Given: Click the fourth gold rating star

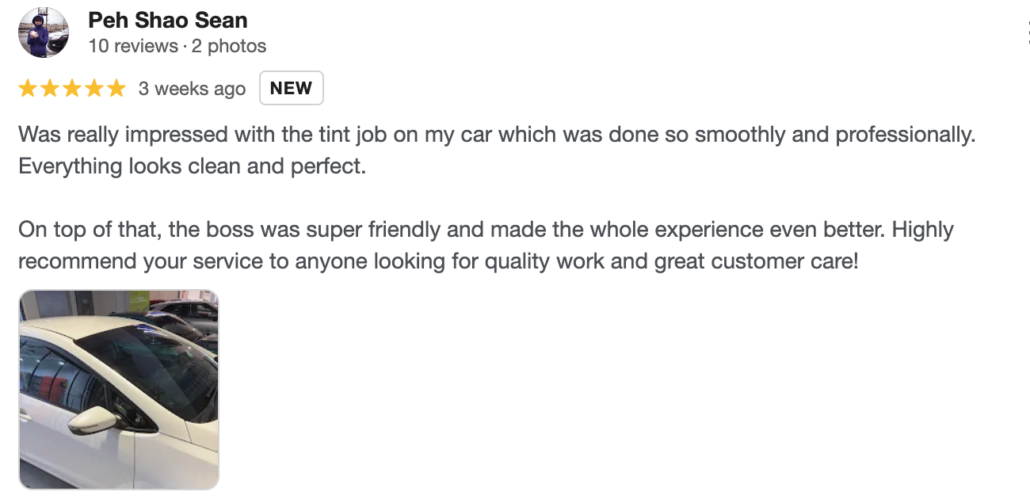Looking at the screenshot, I should [x=94, y=88].
